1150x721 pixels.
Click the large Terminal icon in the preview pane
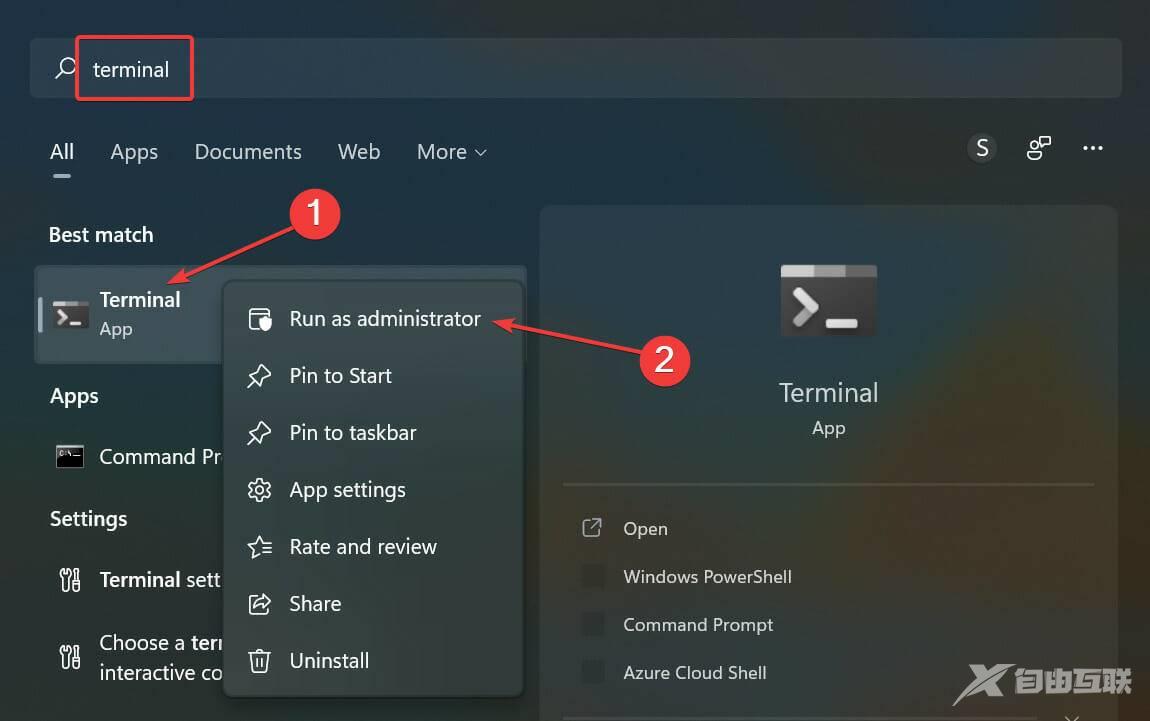click(829, 301)
